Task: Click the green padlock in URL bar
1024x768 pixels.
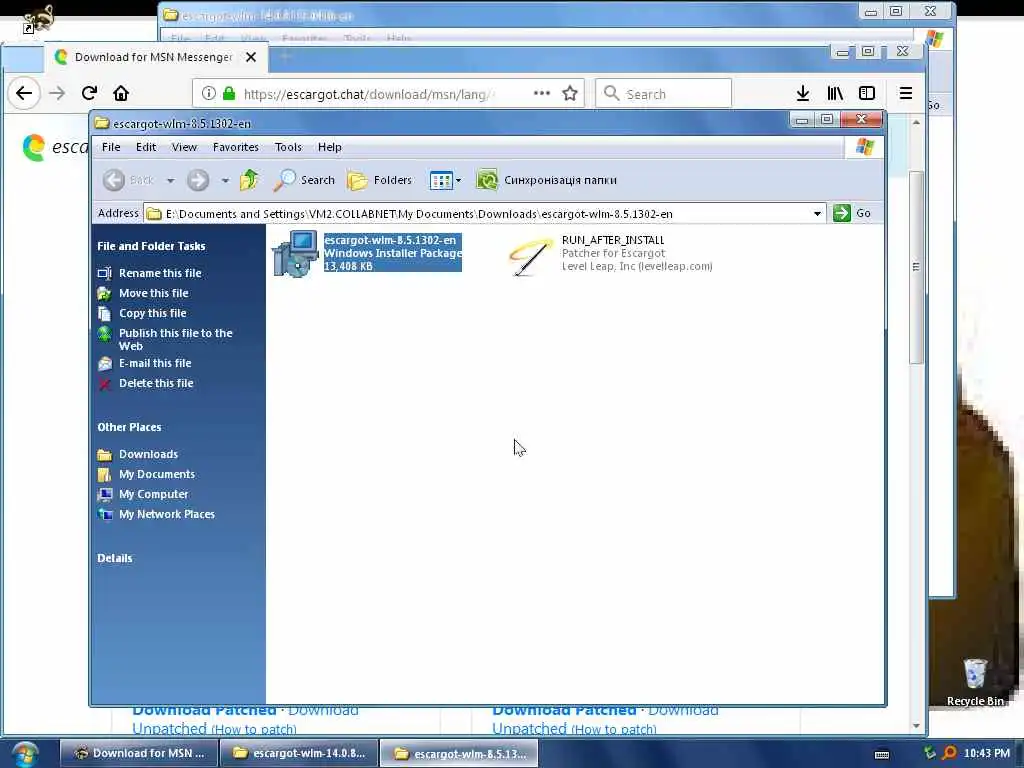Action: (x=229, y=93)
